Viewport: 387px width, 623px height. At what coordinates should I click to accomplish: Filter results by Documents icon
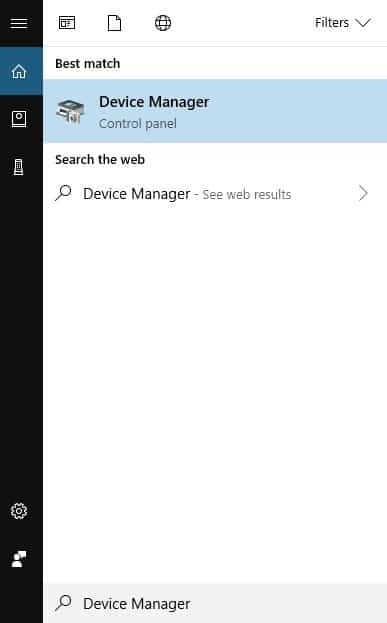(x=114, y=23)
